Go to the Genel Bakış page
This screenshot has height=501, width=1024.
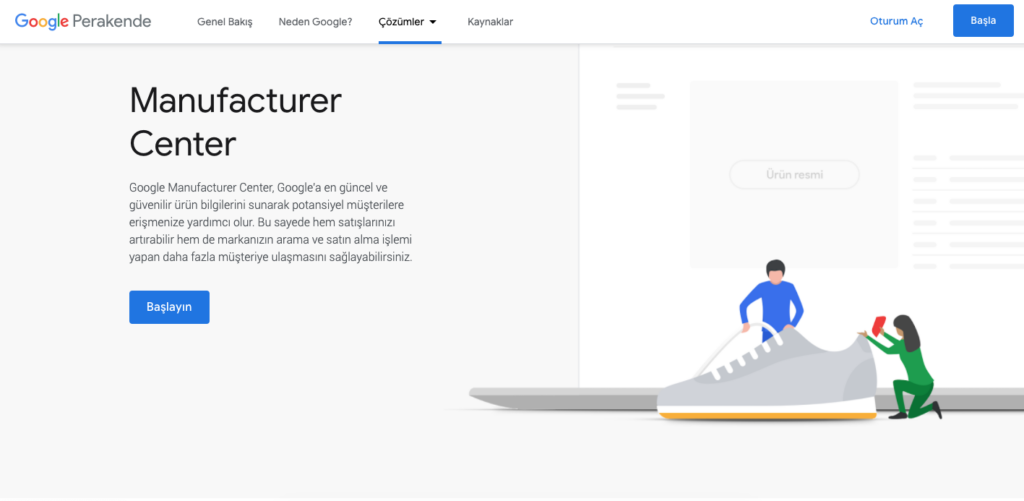225,22
